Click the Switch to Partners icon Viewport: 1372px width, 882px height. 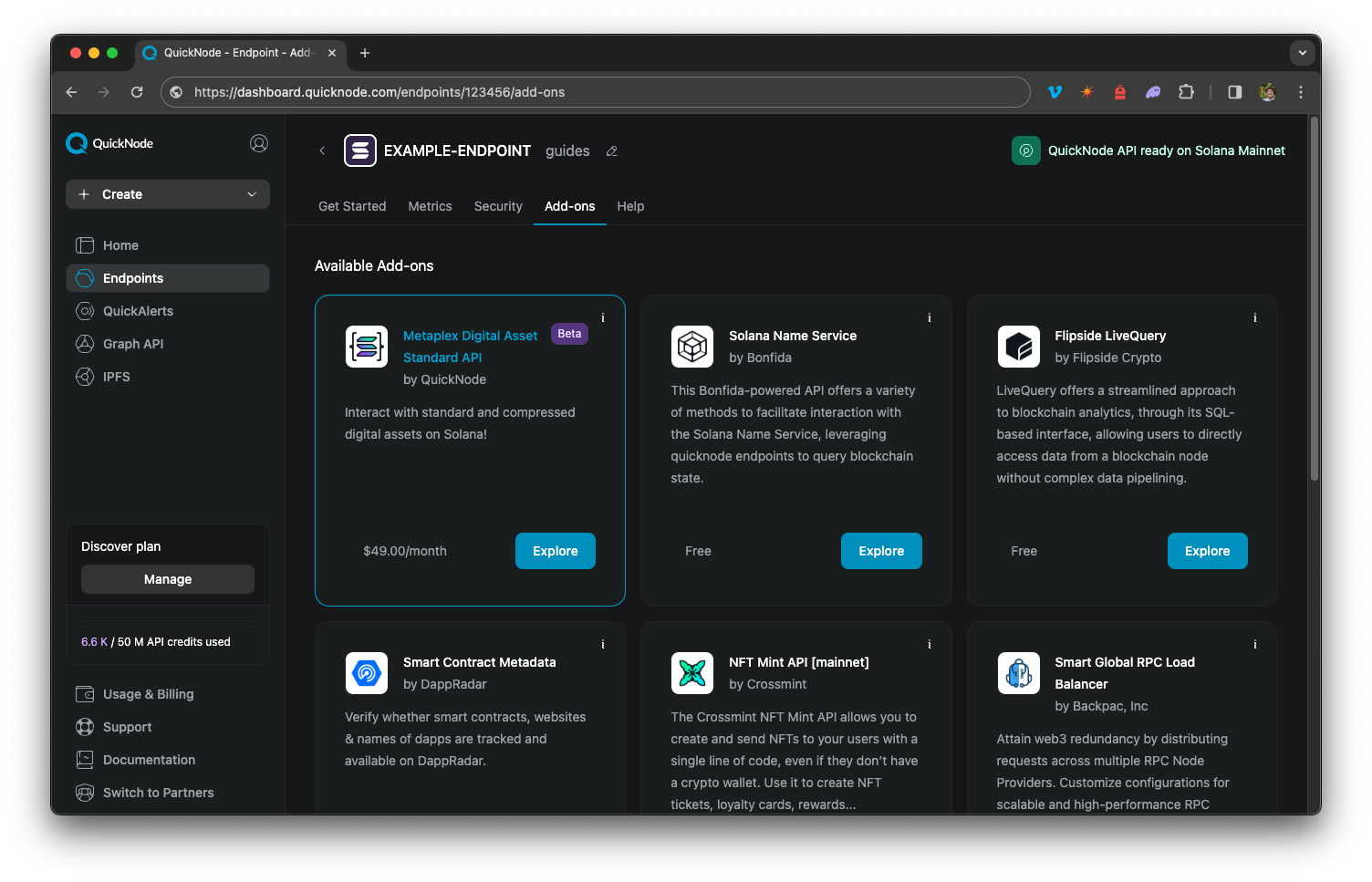click(85, 792)
